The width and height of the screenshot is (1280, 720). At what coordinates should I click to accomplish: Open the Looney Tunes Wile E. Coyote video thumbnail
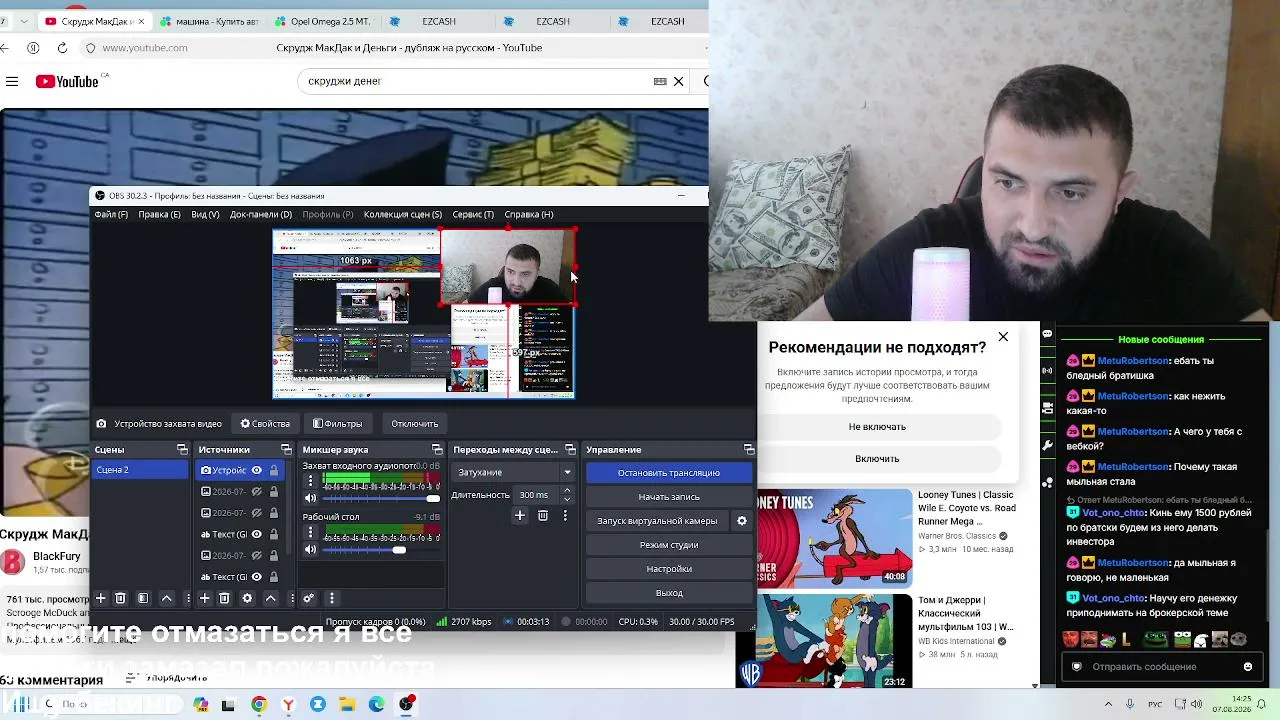pos(834,537)
